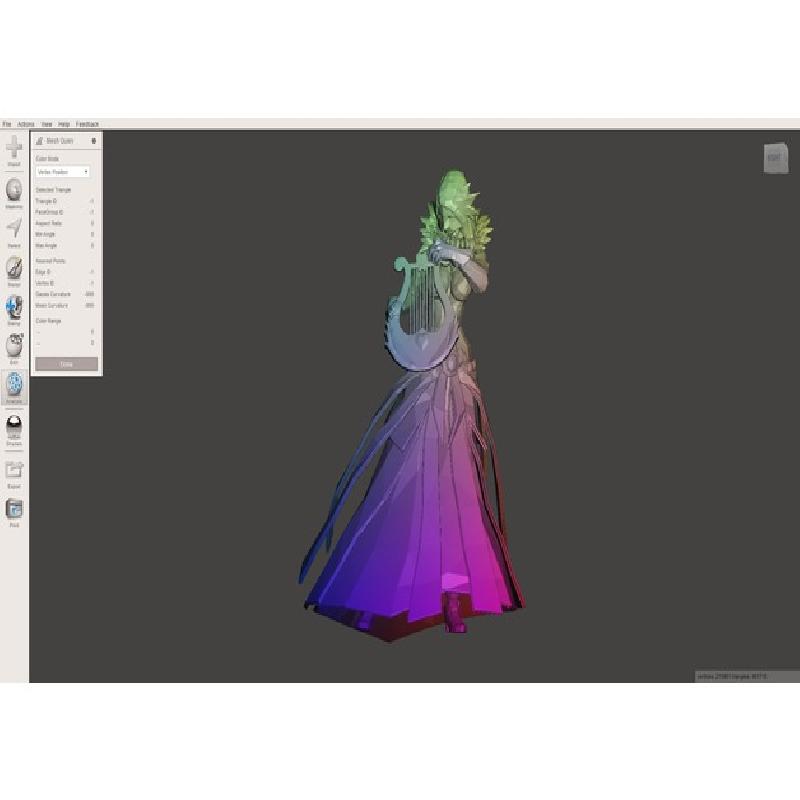Activate the Select tool arrow icon
Viewport: 800px width, 800px height.
pos(14,230)
